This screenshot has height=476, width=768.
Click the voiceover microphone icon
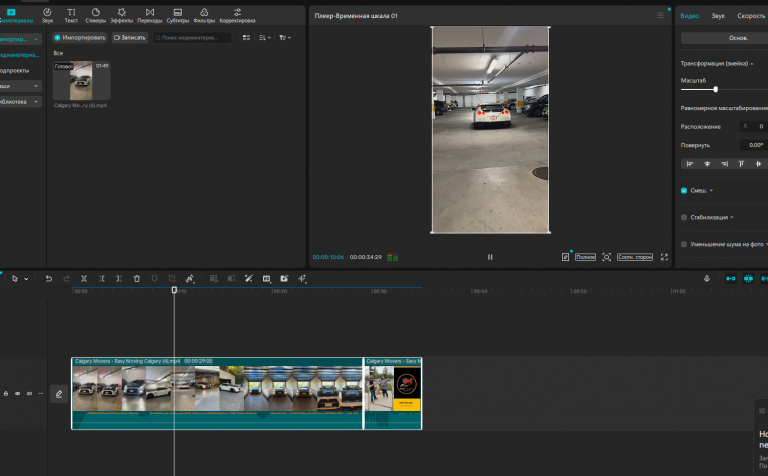[x=707, y=279]
